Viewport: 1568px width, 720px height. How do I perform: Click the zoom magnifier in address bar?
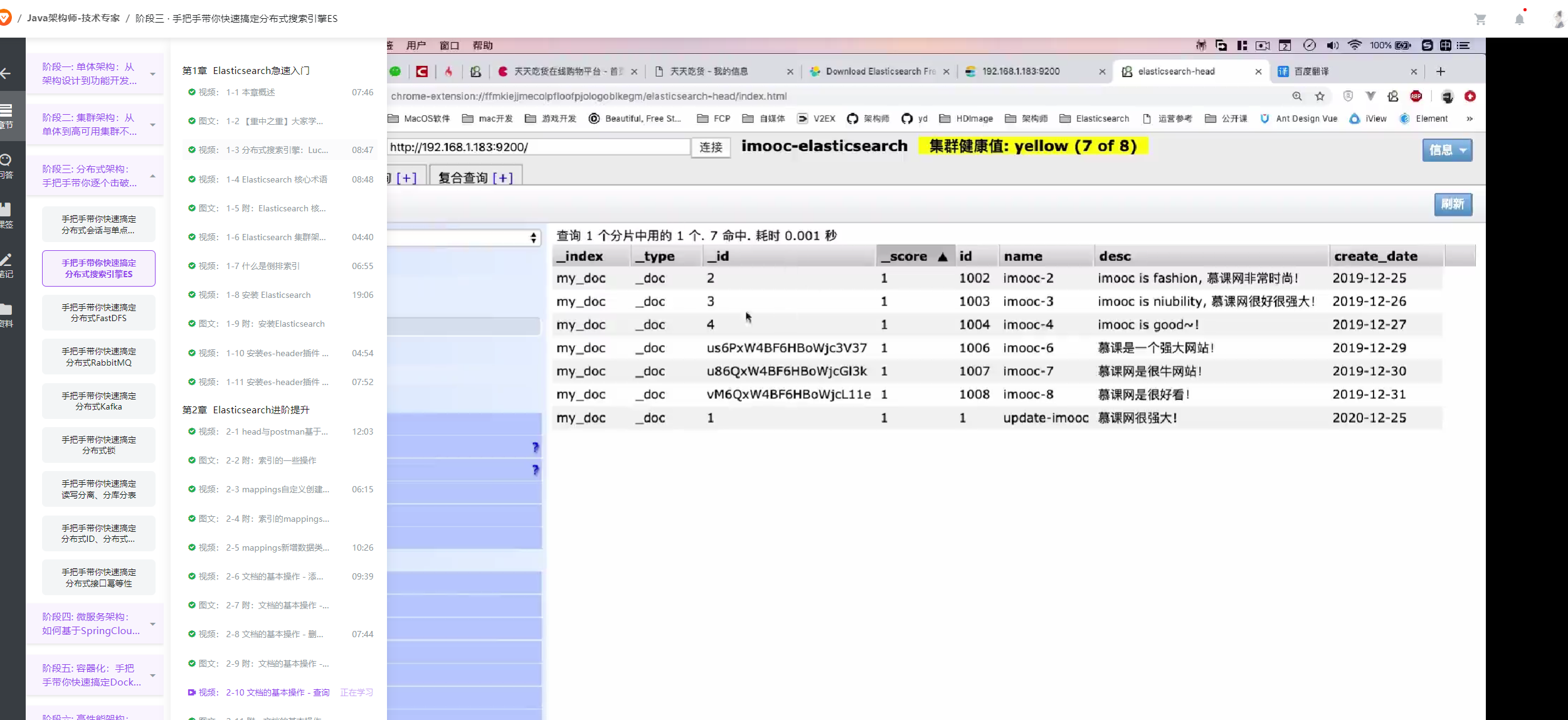pyautogui.click(x=1297, y=96)
